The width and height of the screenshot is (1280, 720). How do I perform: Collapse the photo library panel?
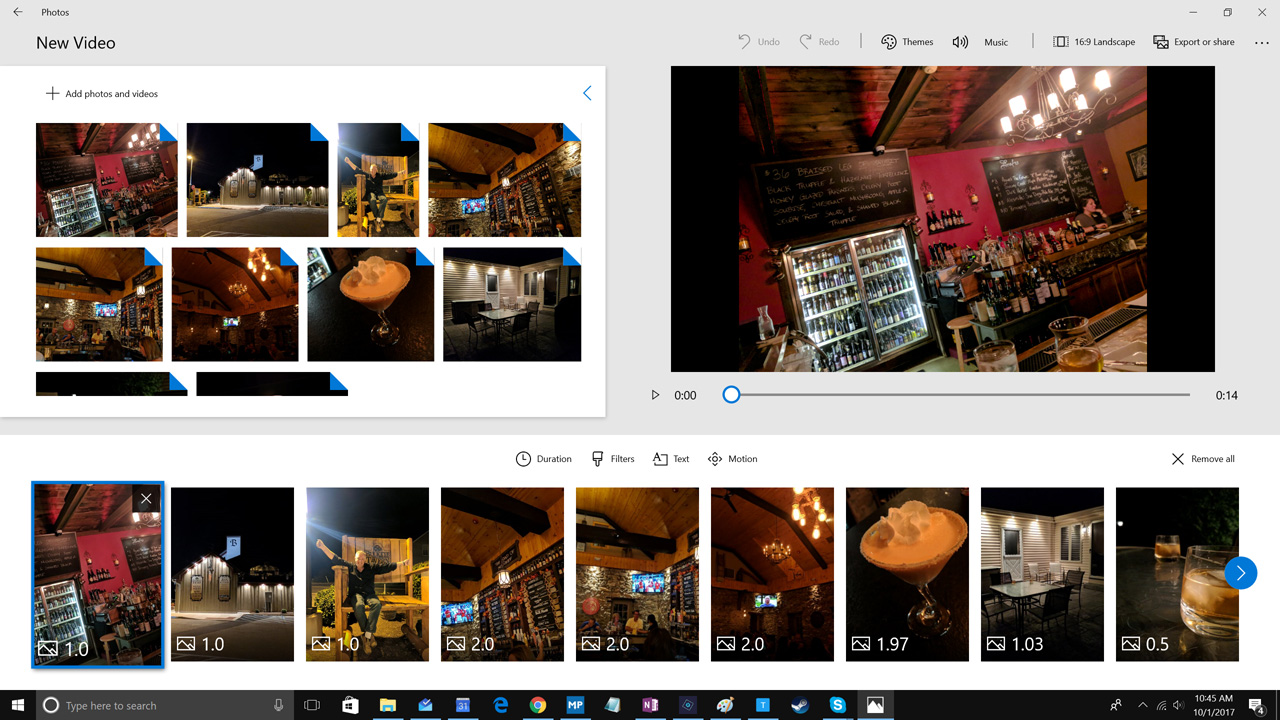point(587,92)
